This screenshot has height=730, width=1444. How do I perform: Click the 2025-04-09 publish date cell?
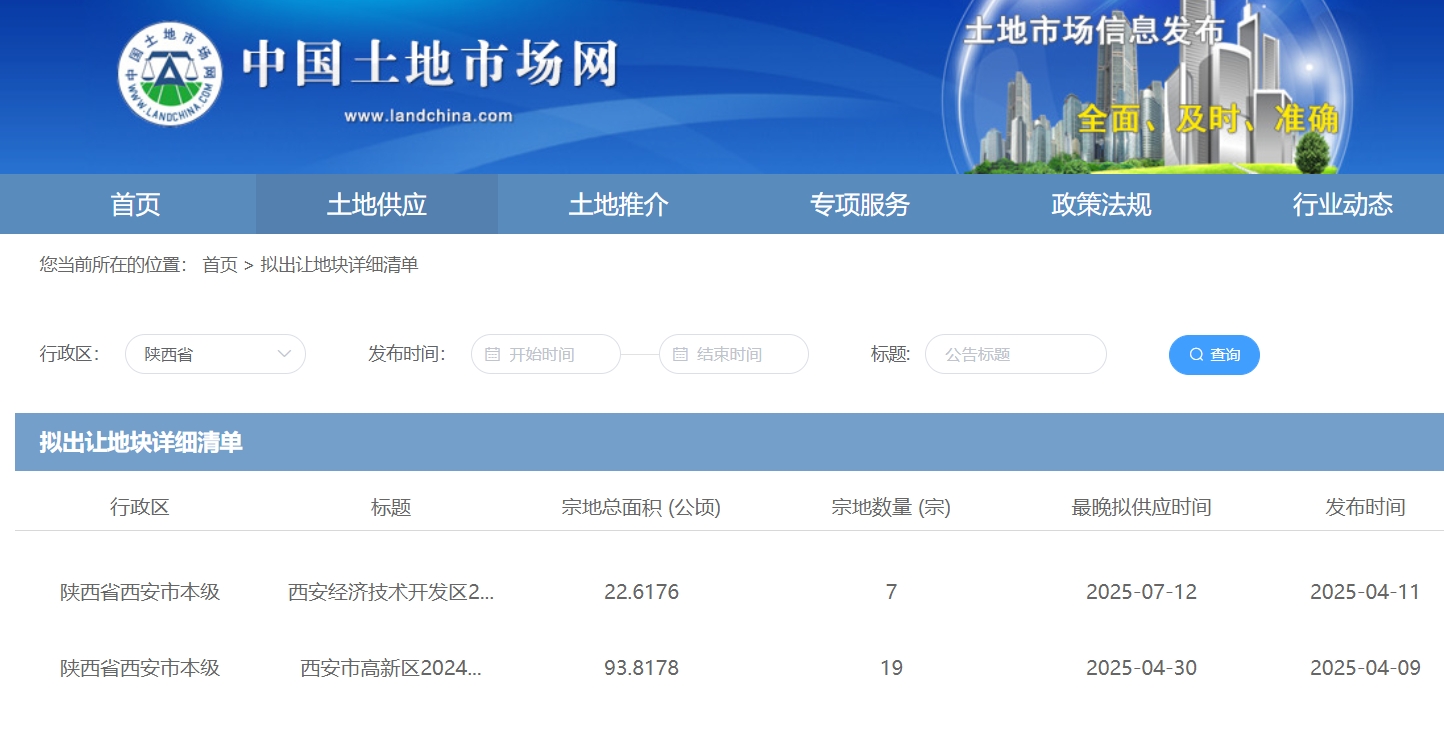pyautogui.click(x=1365, y=668)
